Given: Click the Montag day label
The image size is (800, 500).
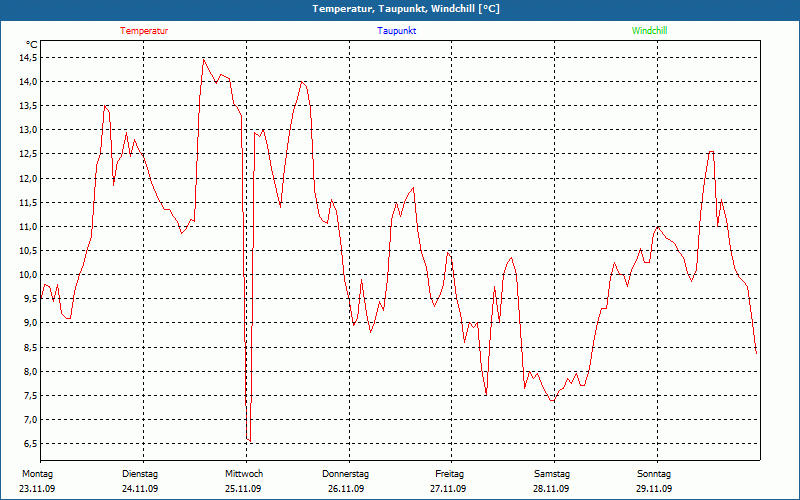Looking at the screenshot, I should coord(37,474).
